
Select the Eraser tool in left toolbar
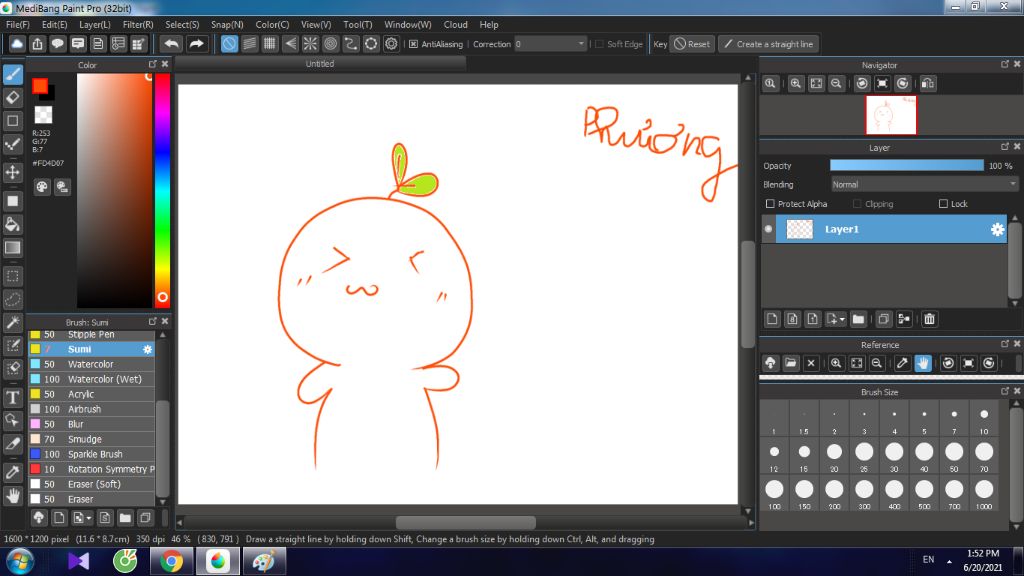pyautogui.click(x=12, y=97)
